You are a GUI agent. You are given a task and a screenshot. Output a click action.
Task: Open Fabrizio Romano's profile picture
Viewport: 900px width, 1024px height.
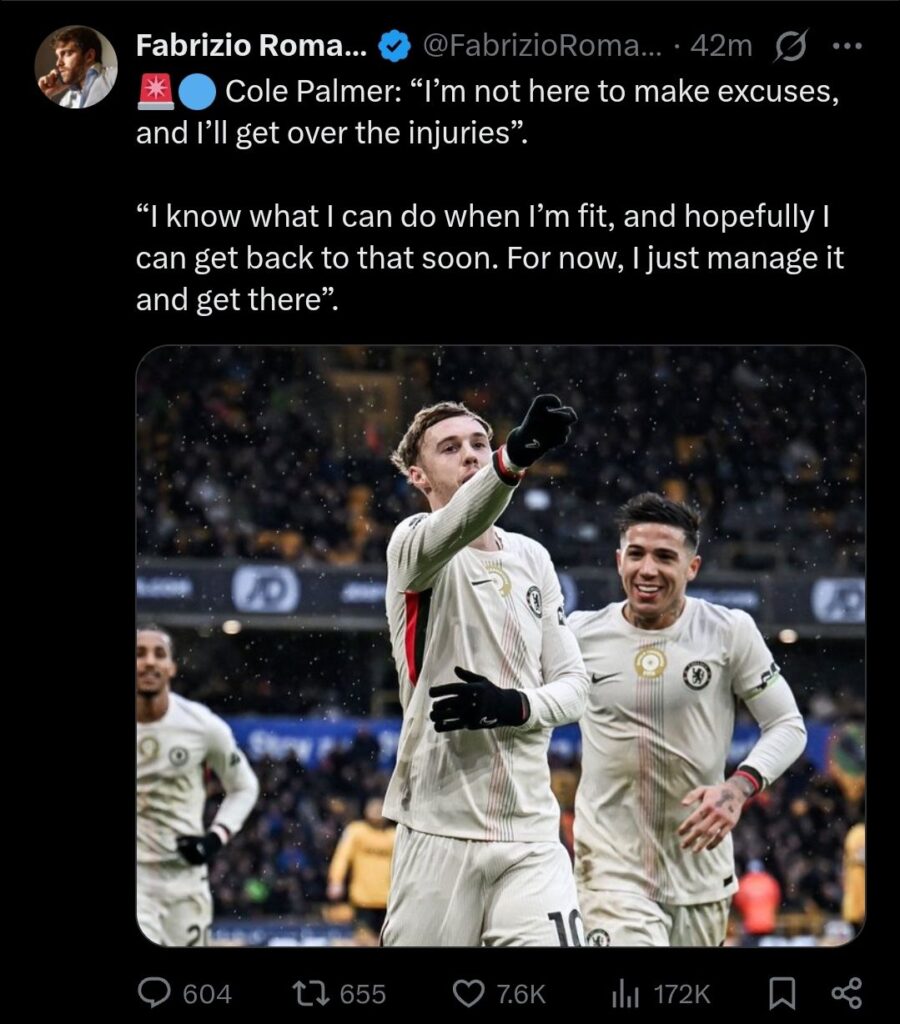[x=76, y=67]
